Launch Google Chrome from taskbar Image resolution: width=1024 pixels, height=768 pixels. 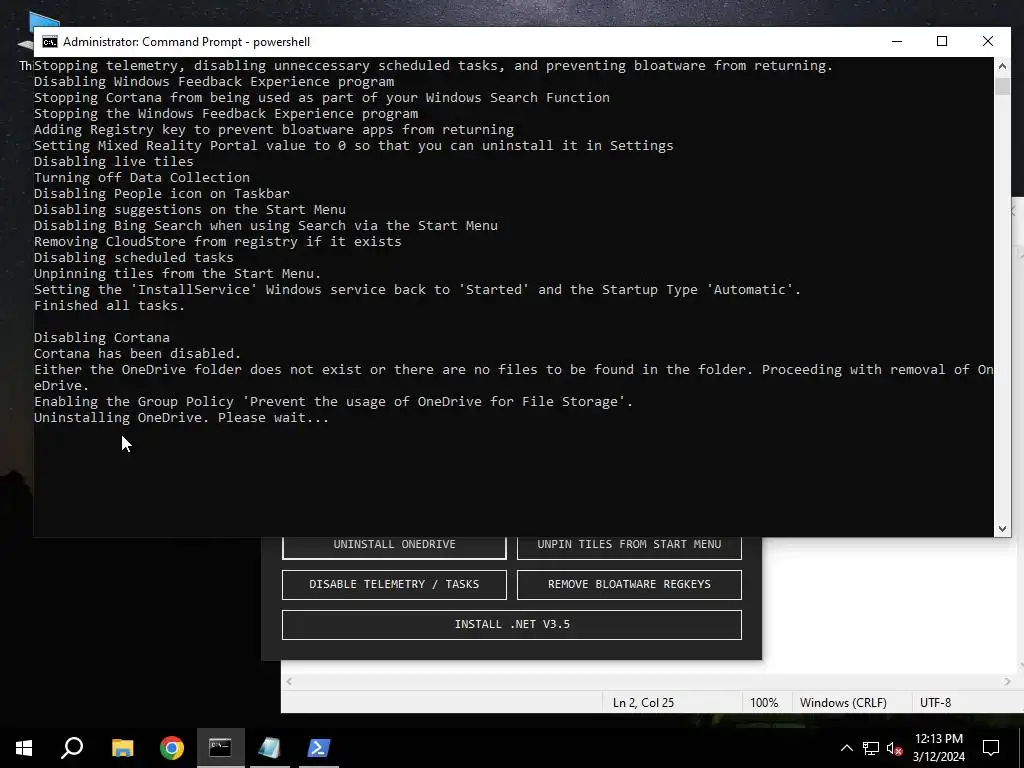tap(172, 748)
